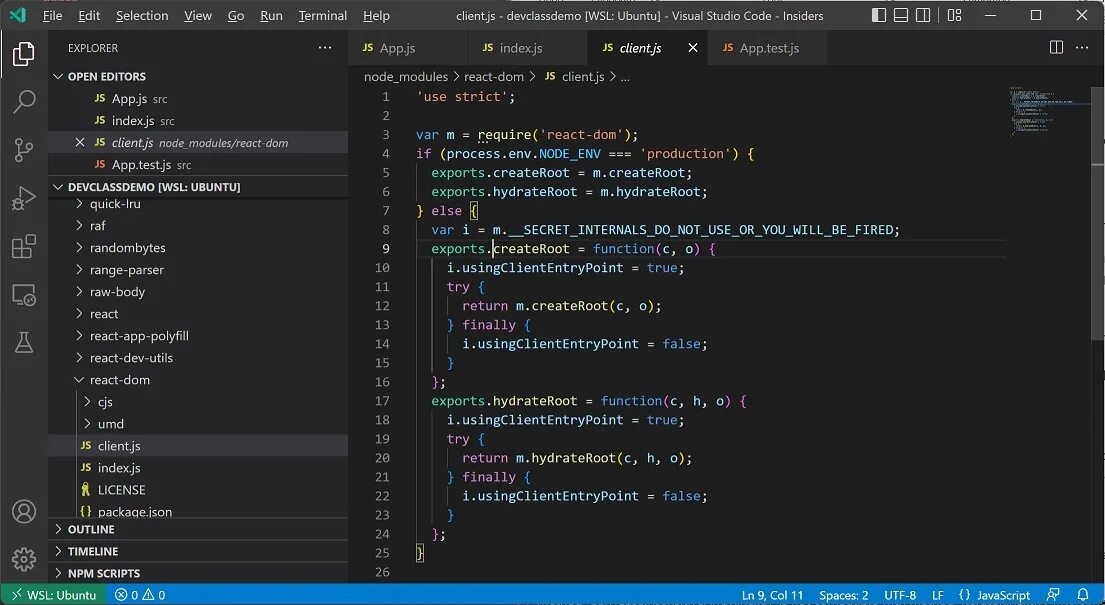
Task: Open the Source Control view icon
Action: (23, 149)
